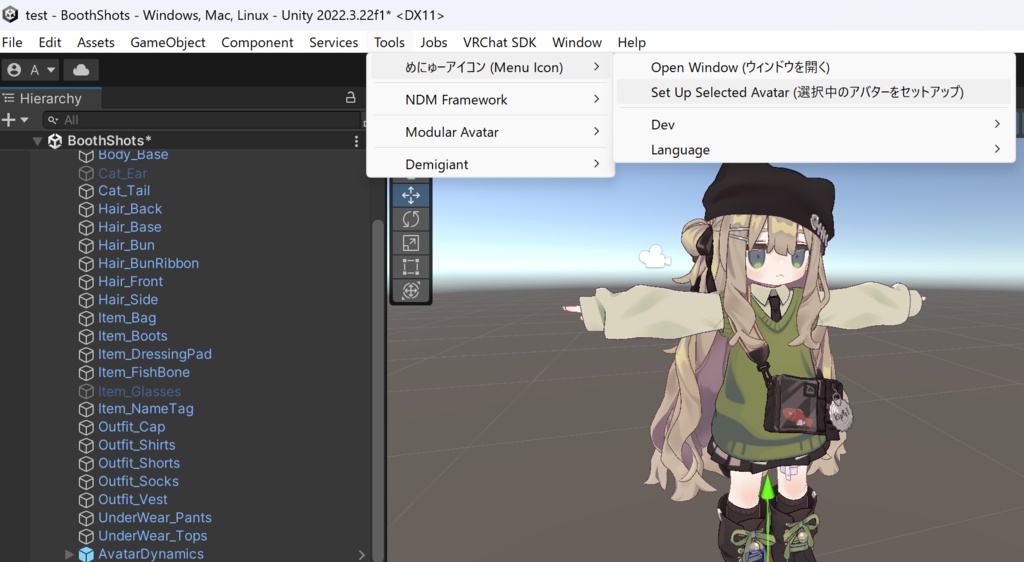
Task: Select Hair_Front object
Action: [131, 281]
